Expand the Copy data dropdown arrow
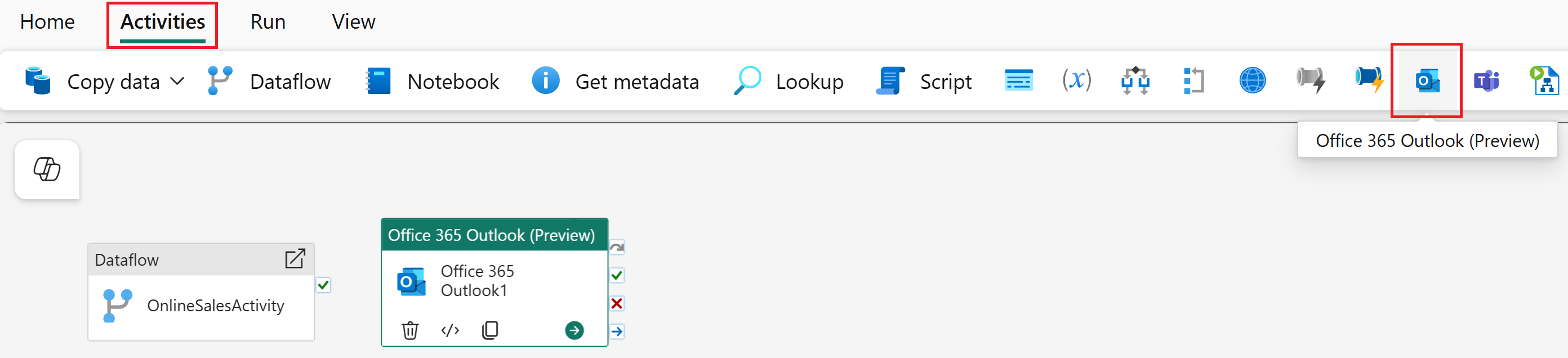 pos(176,81)
